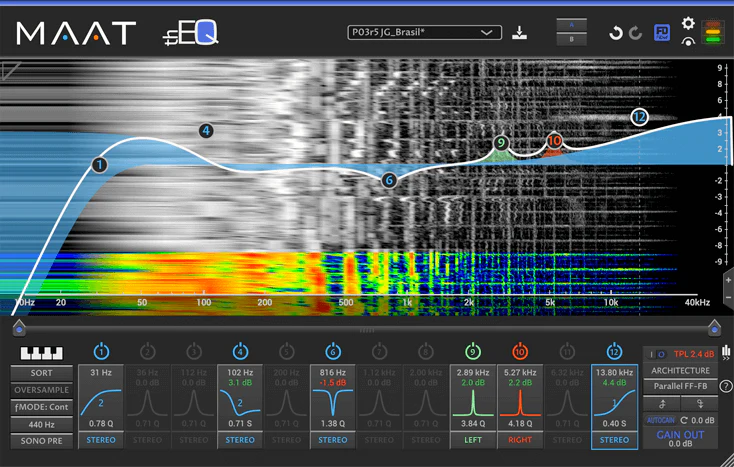Click the band 1 high-pass filter shape
Screen dimensions: 734x467
point(101,402)
